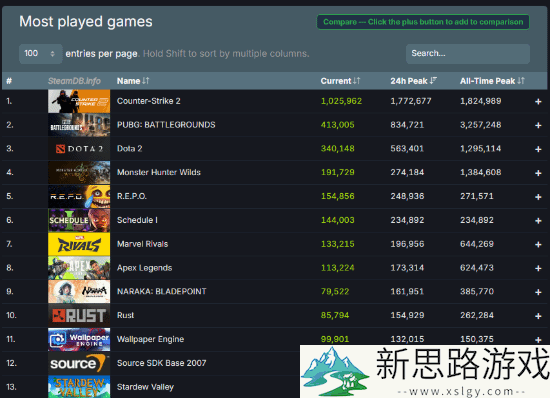Screen dimensions: 550x398
Task: Open the Source SDK Base 2007 thumbnail
Action: point(79,363)
